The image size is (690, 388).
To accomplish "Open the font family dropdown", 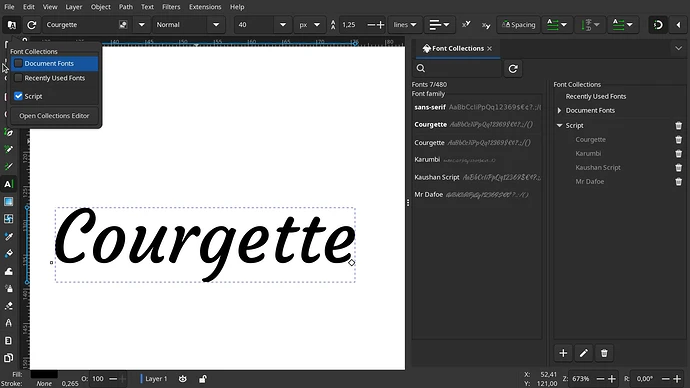I will (142, 25).
